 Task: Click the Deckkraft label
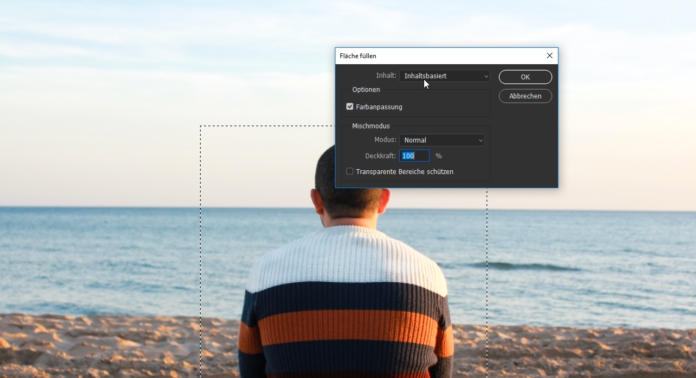(x=380, y=156)
